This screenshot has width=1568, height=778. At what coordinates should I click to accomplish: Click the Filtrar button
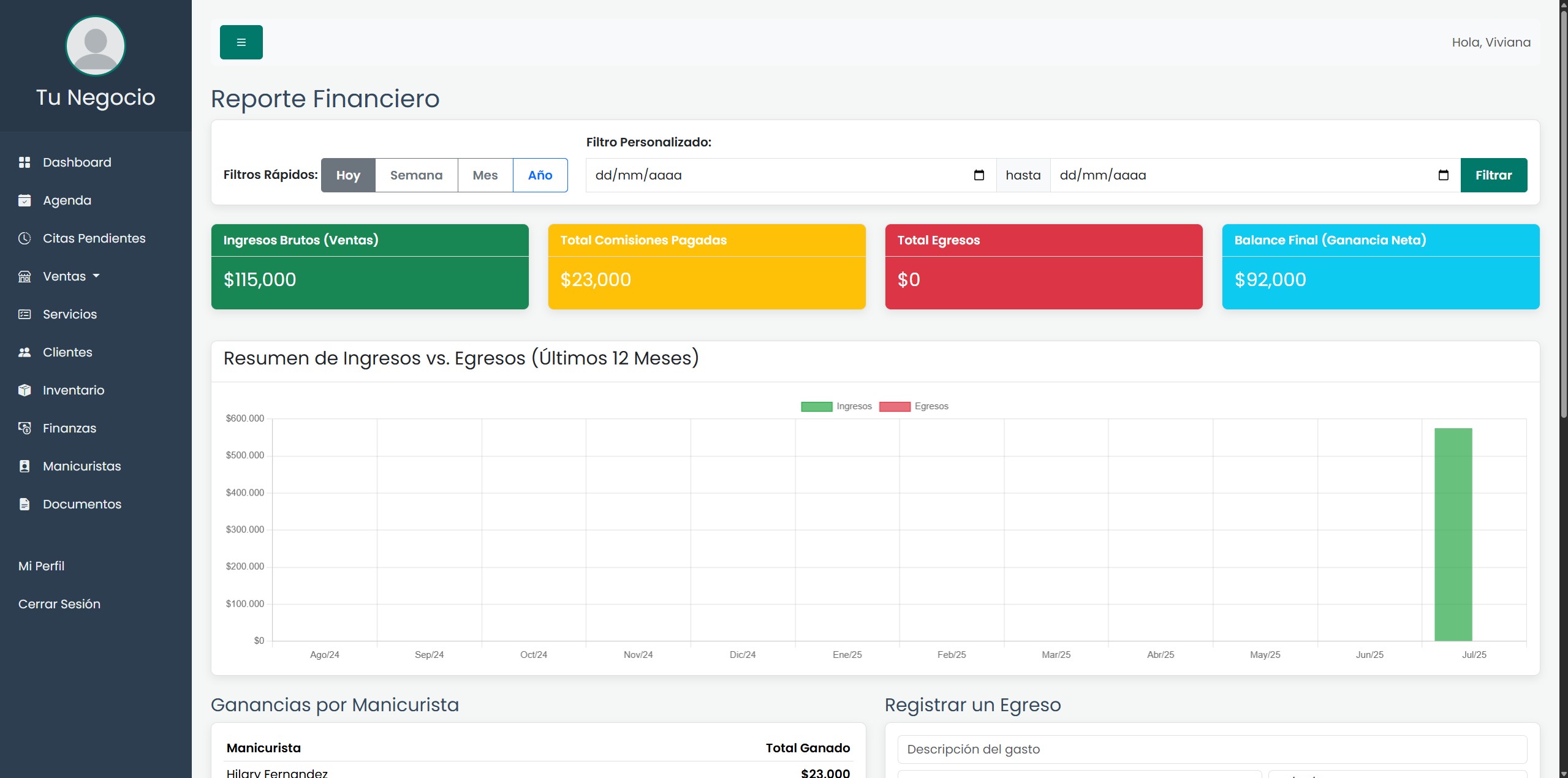point(1494,175)
